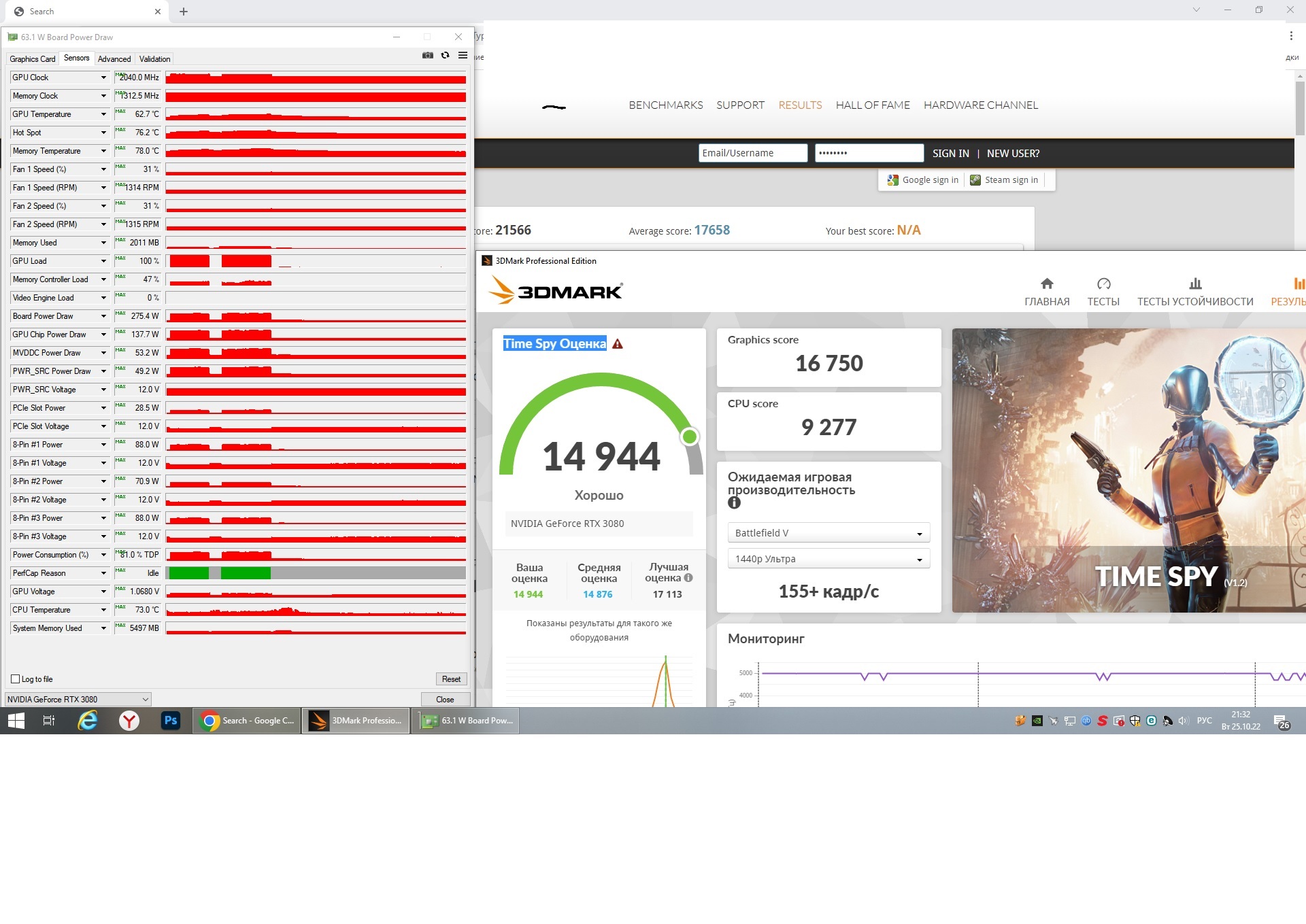Open Photoshop from the taskbar

pyautogui.click(x=170, y=720)
